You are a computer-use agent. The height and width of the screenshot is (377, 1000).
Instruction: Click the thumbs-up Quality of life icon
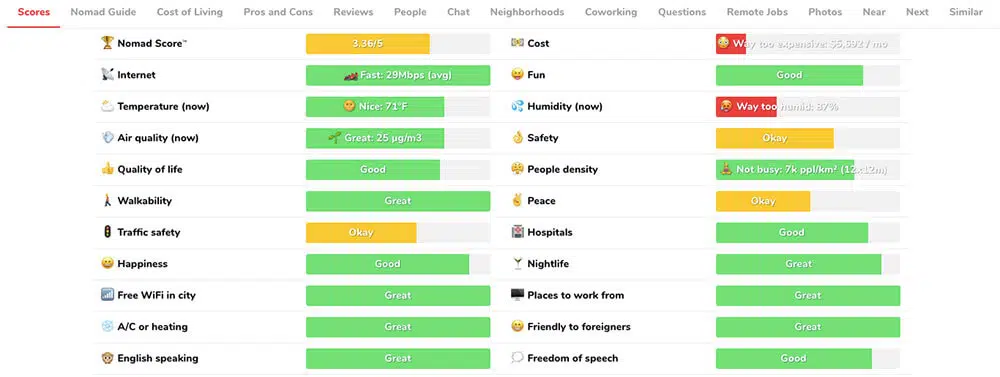pos(107,169)
